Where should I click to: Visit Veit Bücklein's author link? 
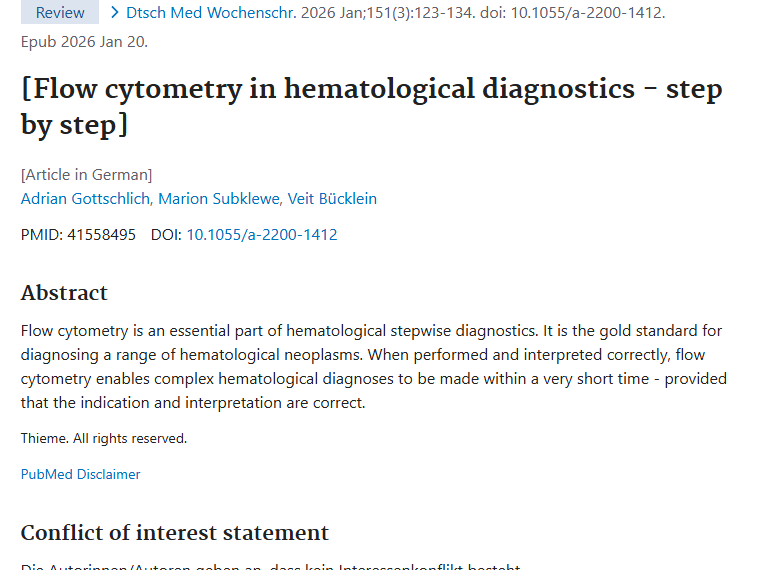click(x=332, y=198)
